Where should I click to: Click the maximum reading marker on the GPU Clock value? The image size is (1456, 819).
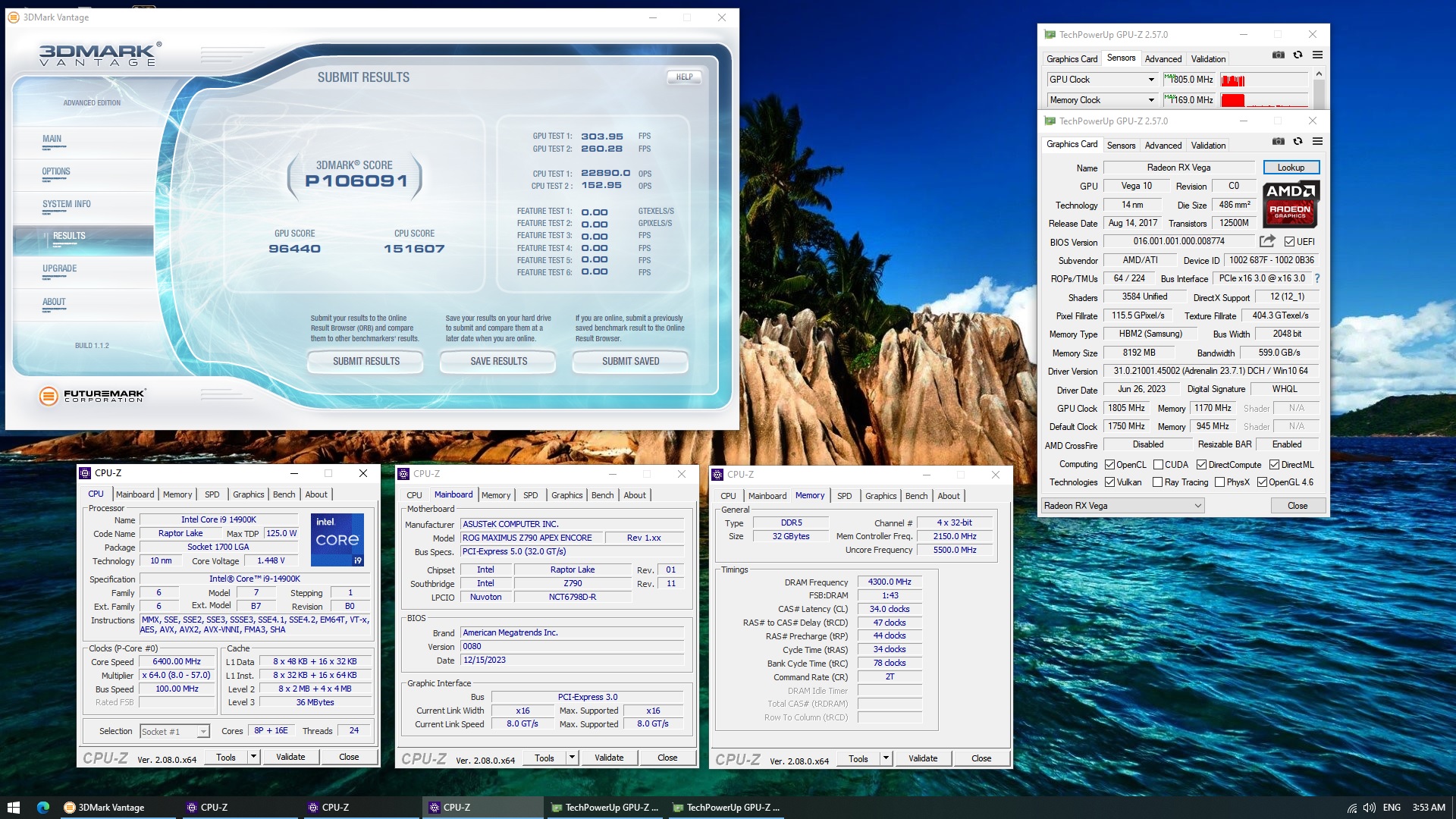pos(1169,77)
